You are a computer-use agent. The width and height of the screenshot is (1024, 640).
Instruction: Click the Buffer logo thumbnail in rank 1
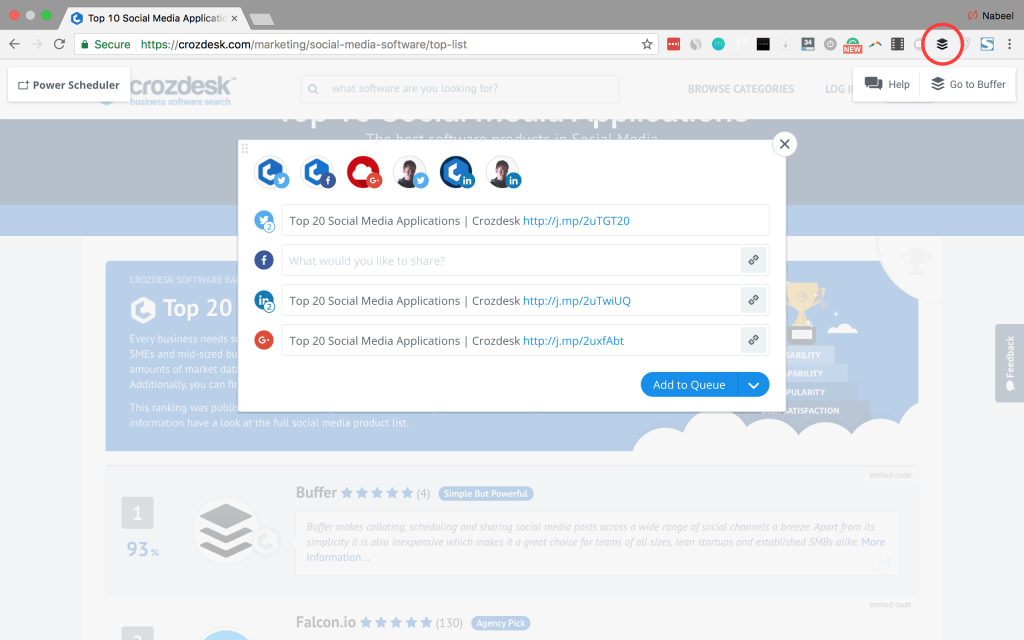[226, 530]
